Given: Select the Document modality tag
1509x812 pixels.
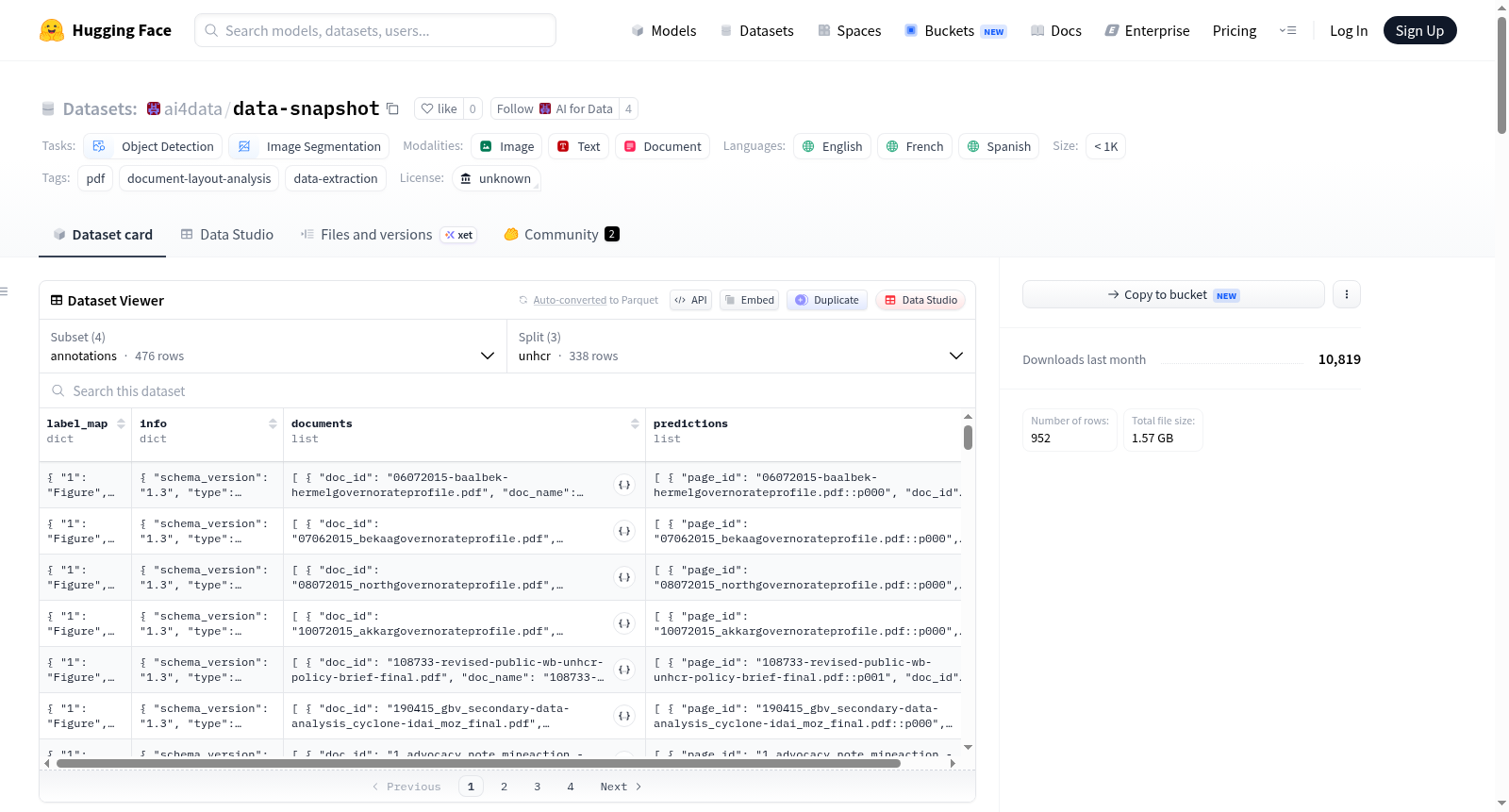Looking at the screenshot, I should click(x=662, y=146).
